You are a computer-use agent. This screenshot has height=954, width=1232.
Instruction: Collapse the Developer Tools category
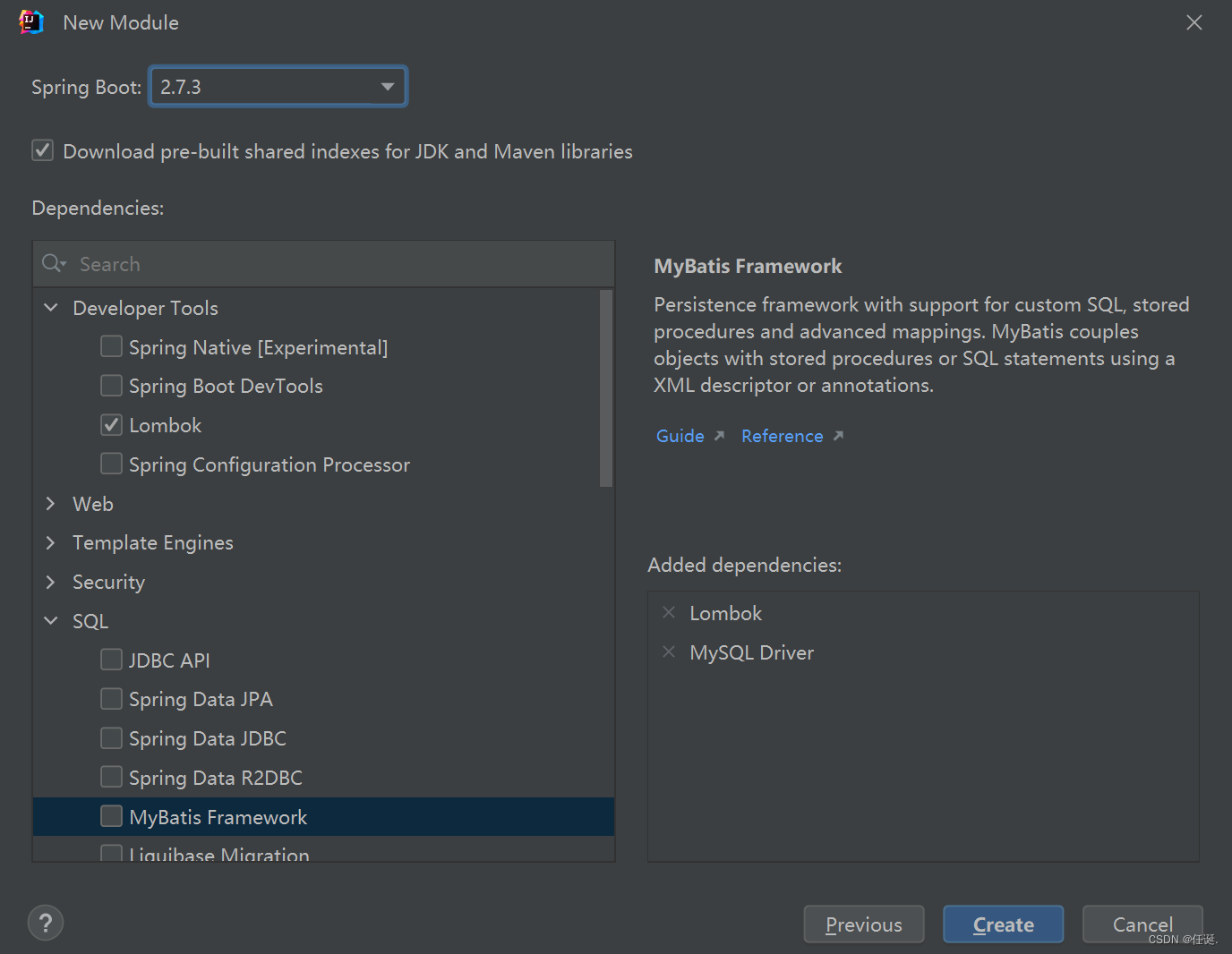(x=51, y=308)
